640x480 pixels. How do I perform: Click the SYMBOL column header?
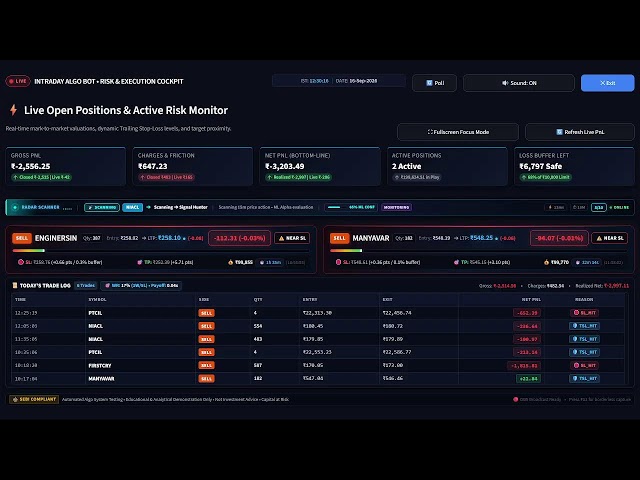[x=97, y=300]
